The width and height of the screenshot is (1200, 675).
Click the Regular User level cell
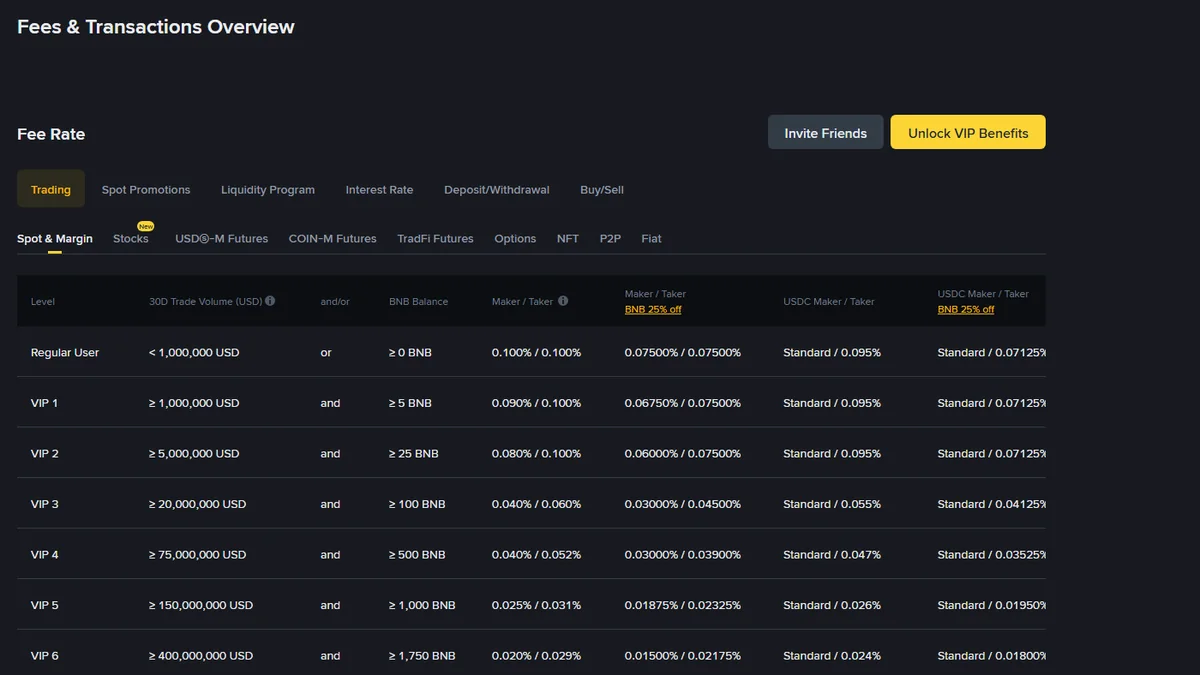pyautogui.click(x=65, y=352)
